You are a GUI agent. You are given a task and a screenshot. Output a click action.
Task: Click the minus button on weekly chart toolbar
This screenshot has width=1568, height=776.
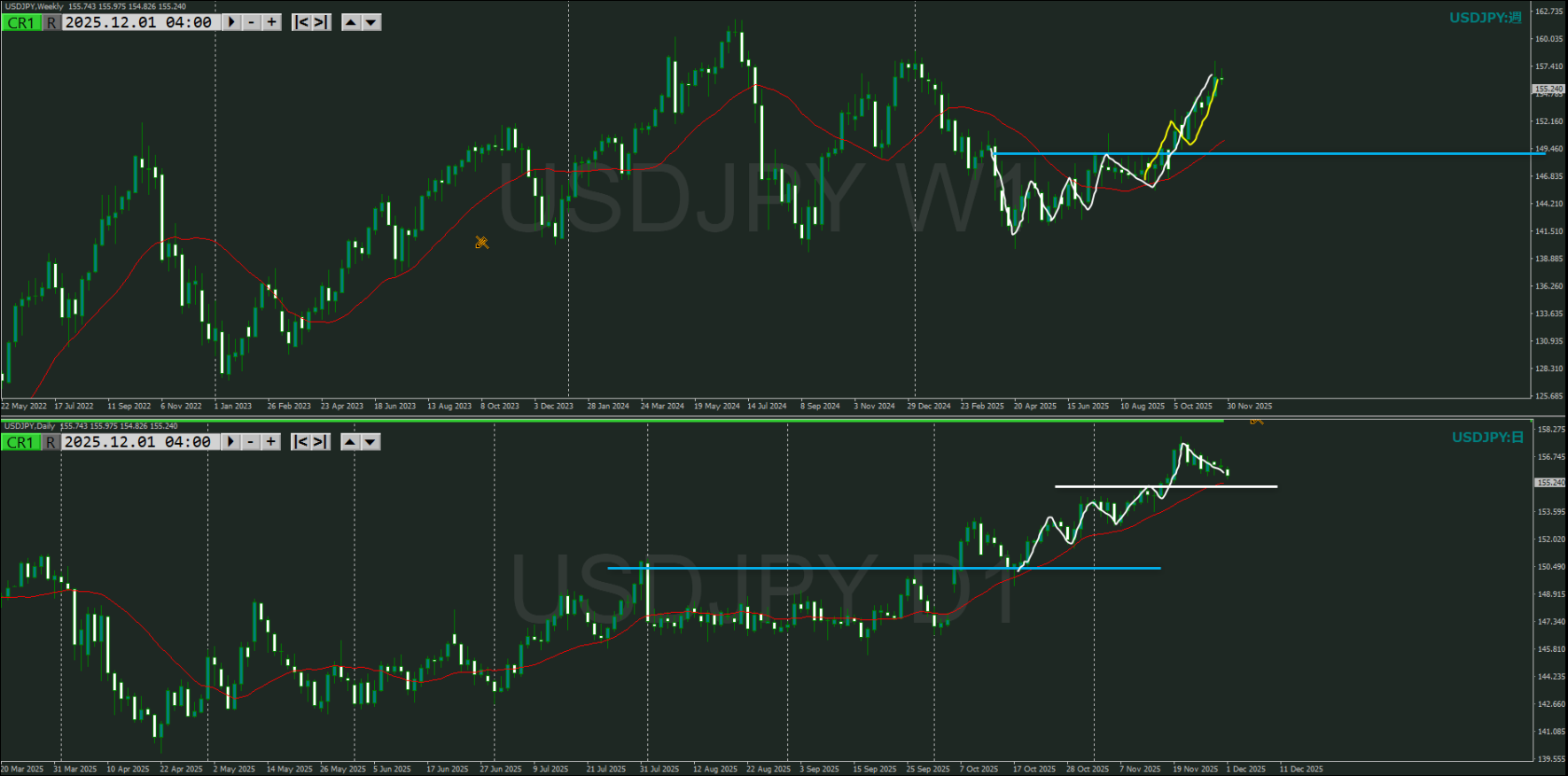point(253,22)
